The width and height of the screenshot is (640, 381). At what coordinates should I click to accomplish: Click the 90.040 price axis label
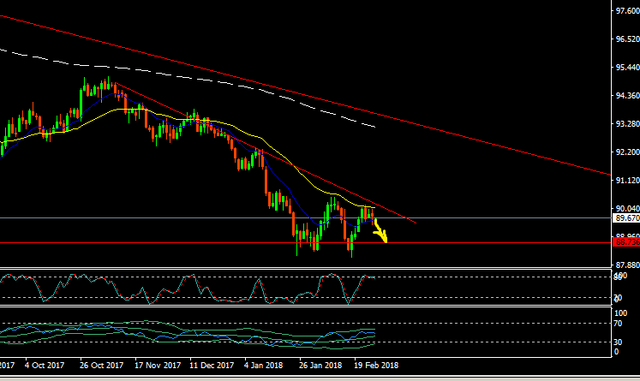[x=628, y=209]
